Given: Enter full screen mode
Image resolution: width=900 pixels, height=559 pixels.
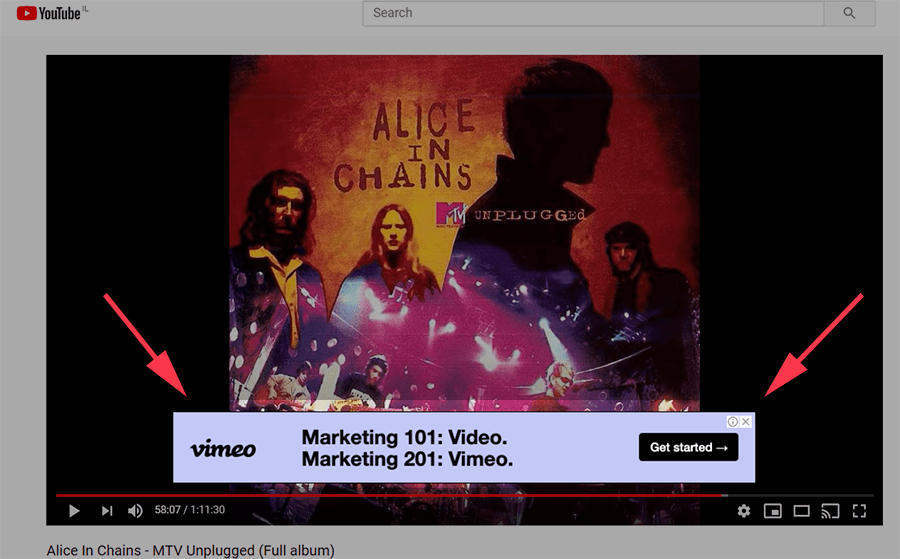Looking at the screenshot, I should (858, 511).
